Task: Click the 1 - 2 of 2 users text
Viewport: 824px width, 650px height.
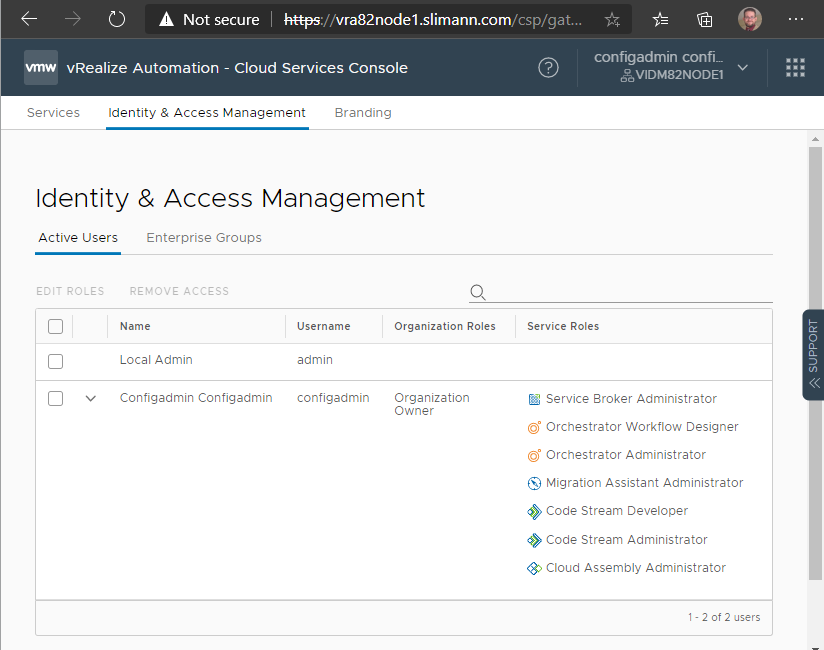Action: (x=724, y=617)
